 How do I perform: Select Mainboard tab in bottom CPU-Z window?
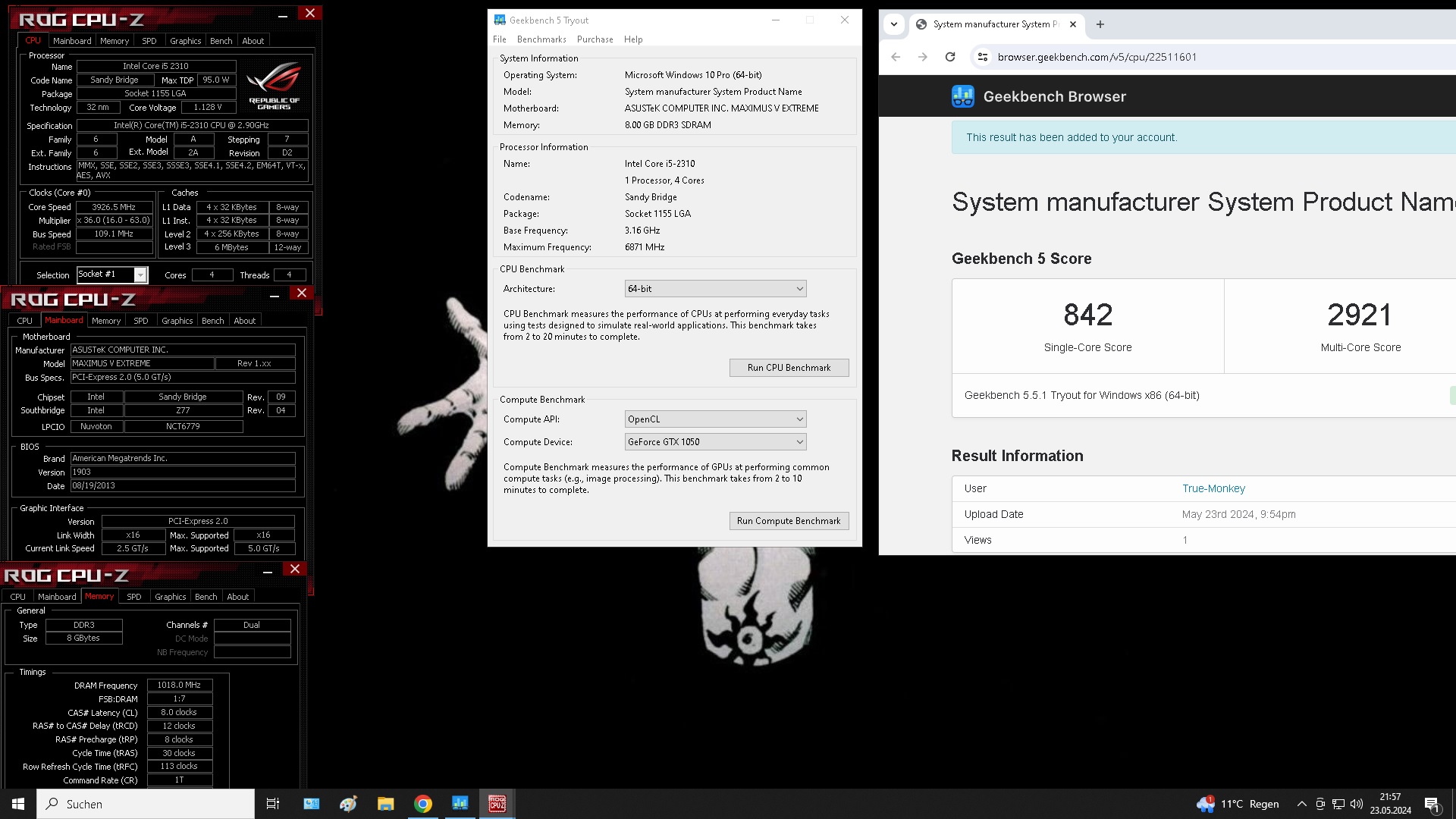pos(57,597)
